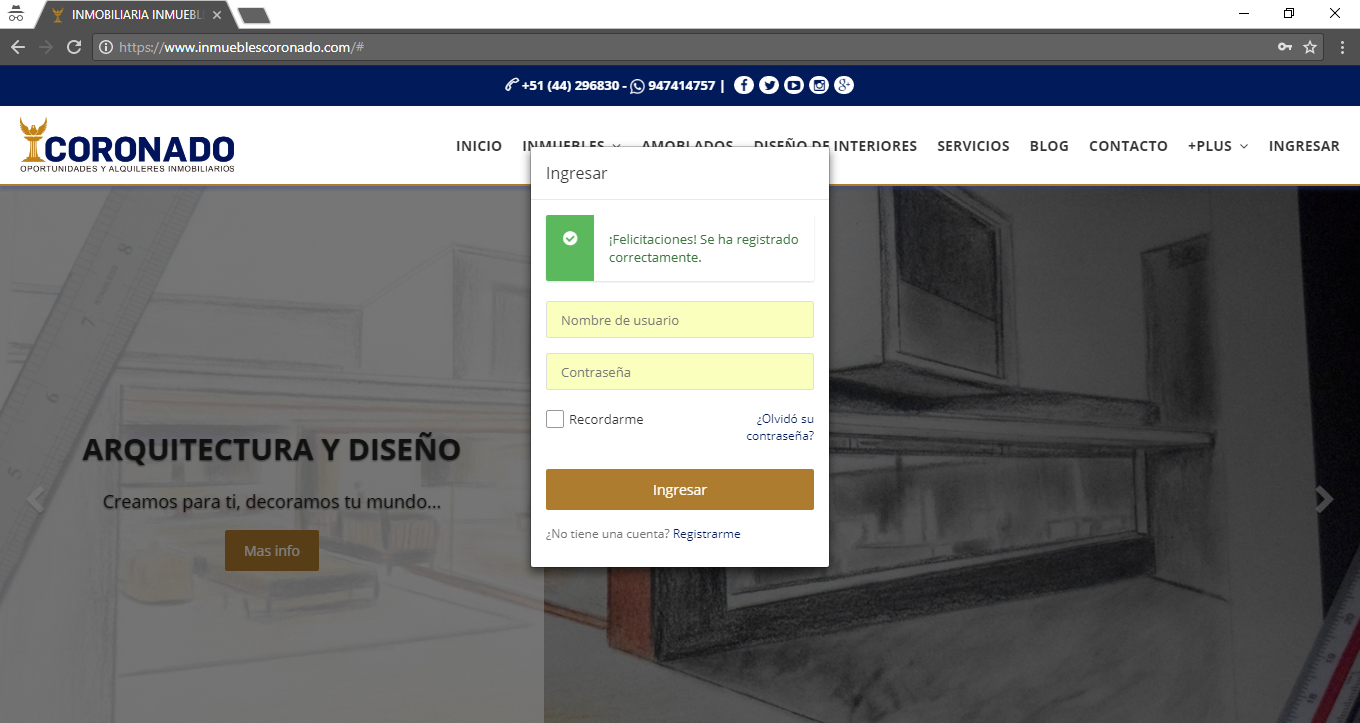Go to next slide with right arrow
Screen dimensions: 1360x723
pos(1324,499)
